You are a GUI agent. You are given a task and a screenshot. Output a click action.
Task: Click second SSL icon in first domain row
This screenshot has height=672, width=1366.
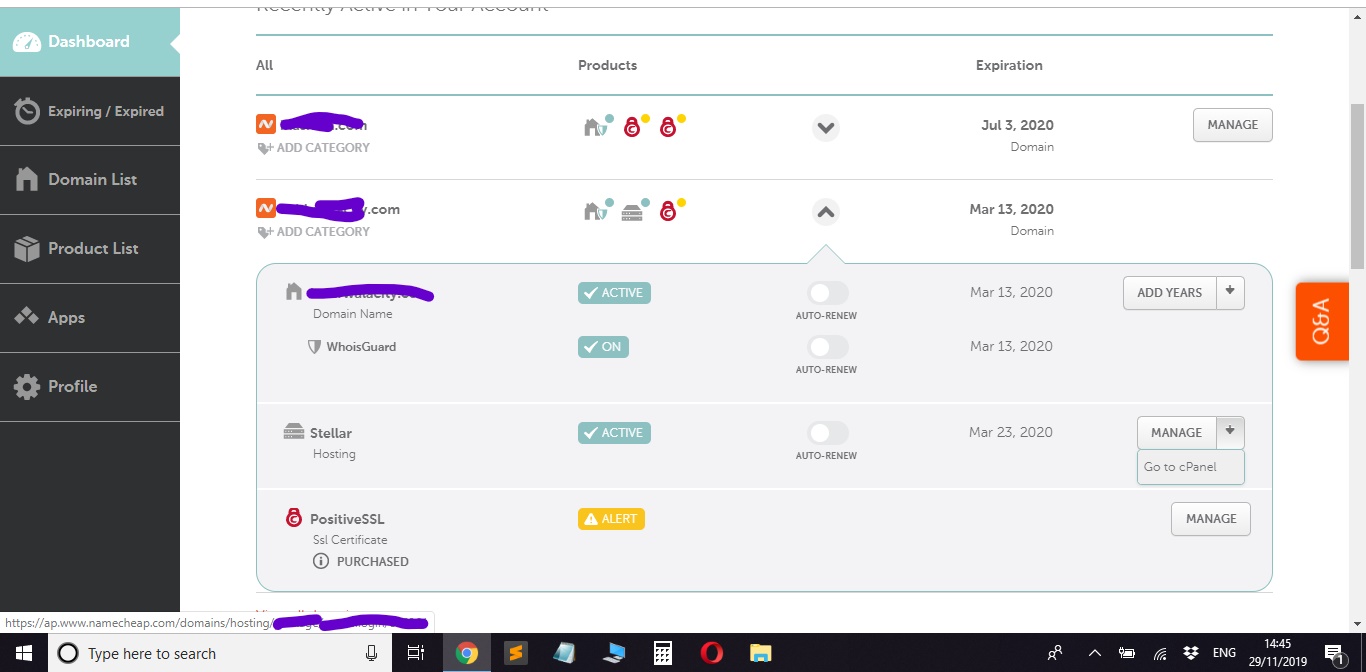(671, 126)
